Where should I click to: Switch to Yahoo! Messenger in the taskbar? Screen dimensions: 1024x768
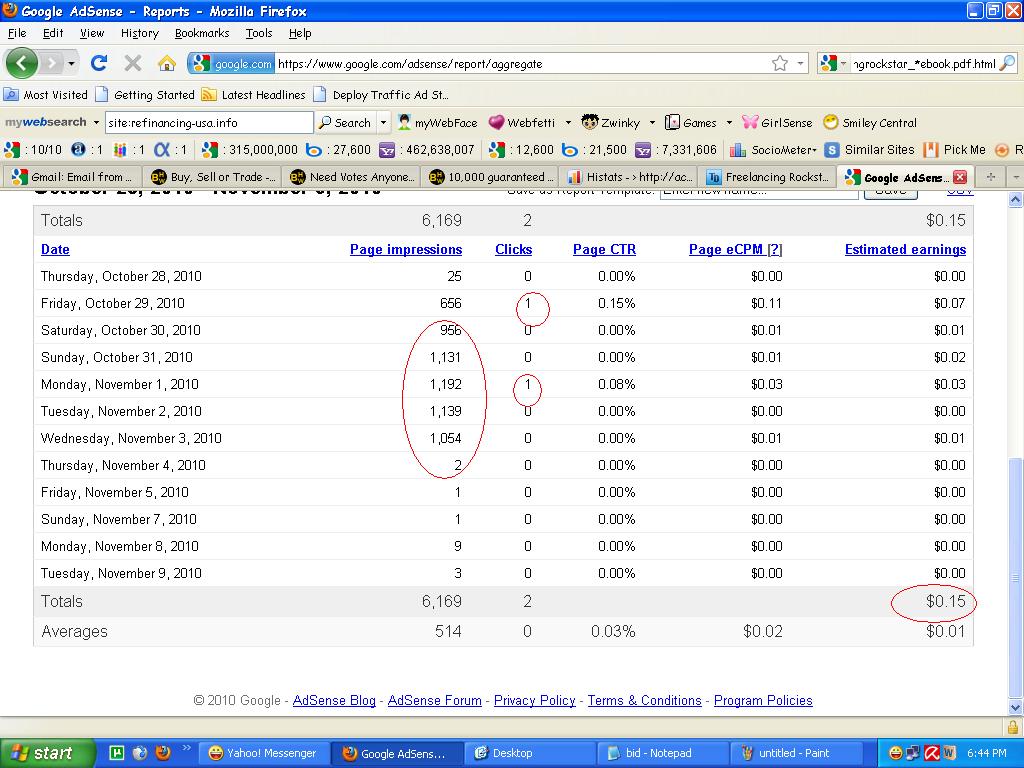[264, 753]
